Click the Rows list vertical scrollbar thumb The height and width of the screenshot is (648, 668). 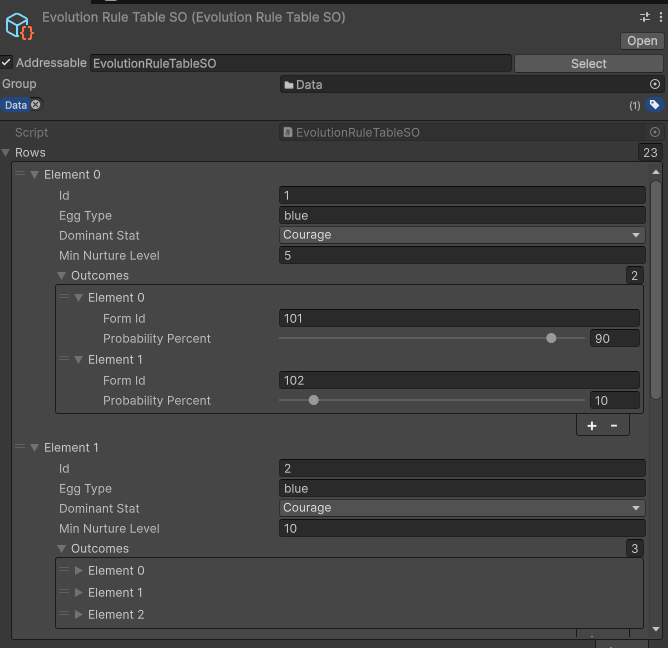coord(656,290)
